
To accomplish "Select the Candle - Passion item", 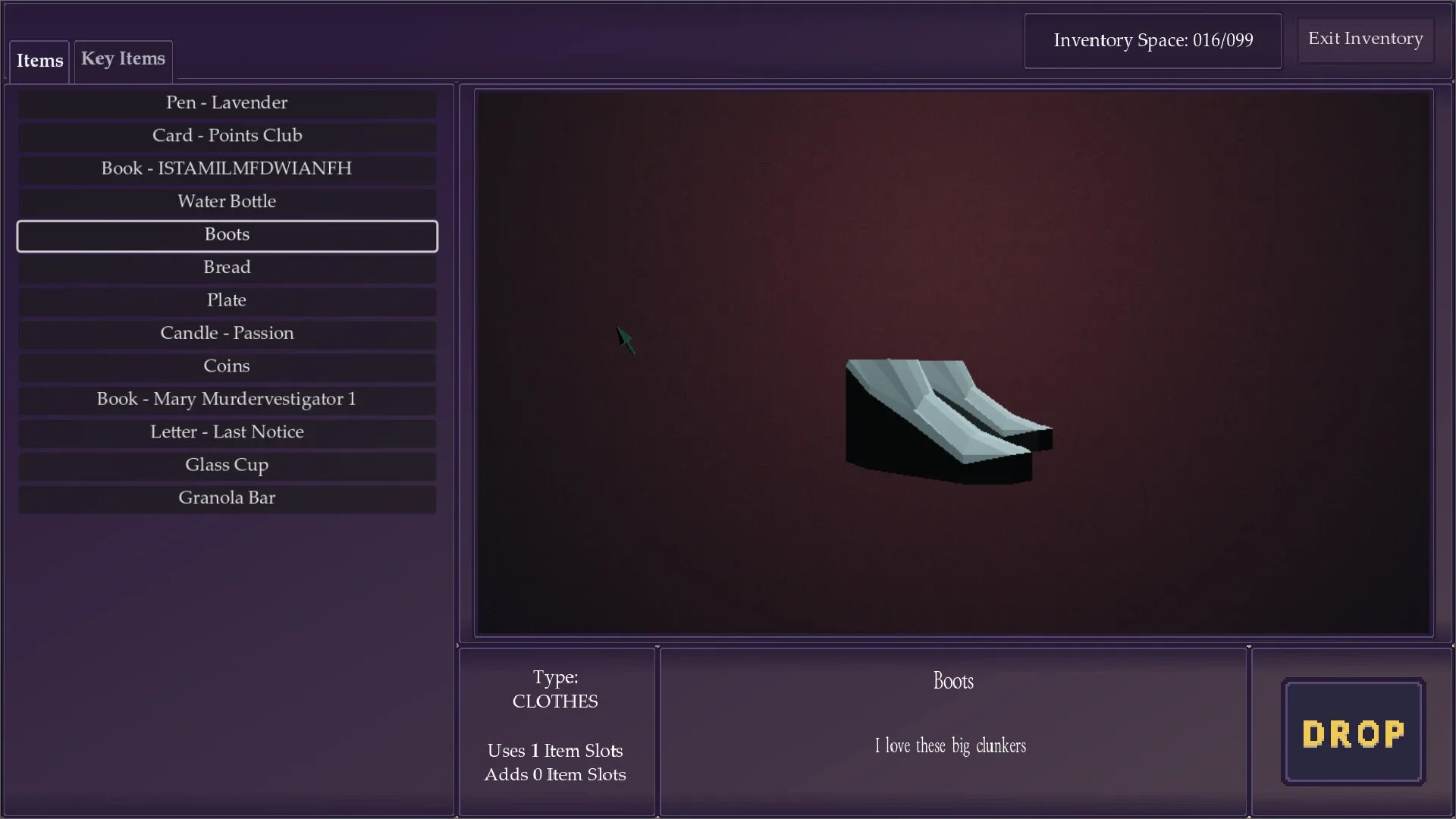I will coord(227,333).
